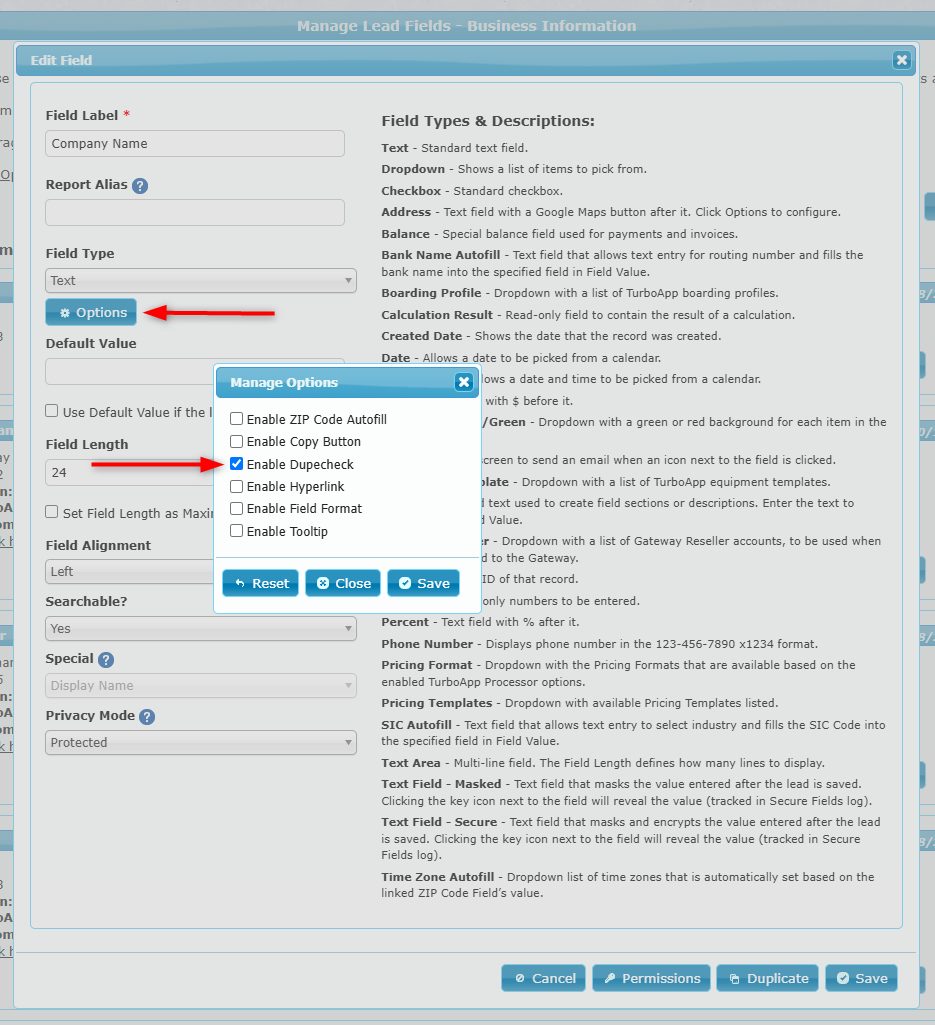Image resolution: width=935 pixels, height=1025 pixels.
Task: Cancel the Edit Field dialog
Action: click(x=543, y=978)
